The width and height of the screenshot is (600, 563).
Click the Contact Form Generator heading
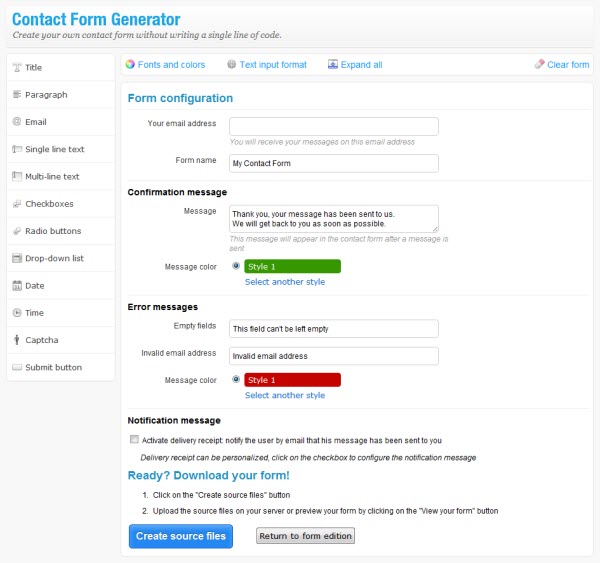[x=96, y=19]
